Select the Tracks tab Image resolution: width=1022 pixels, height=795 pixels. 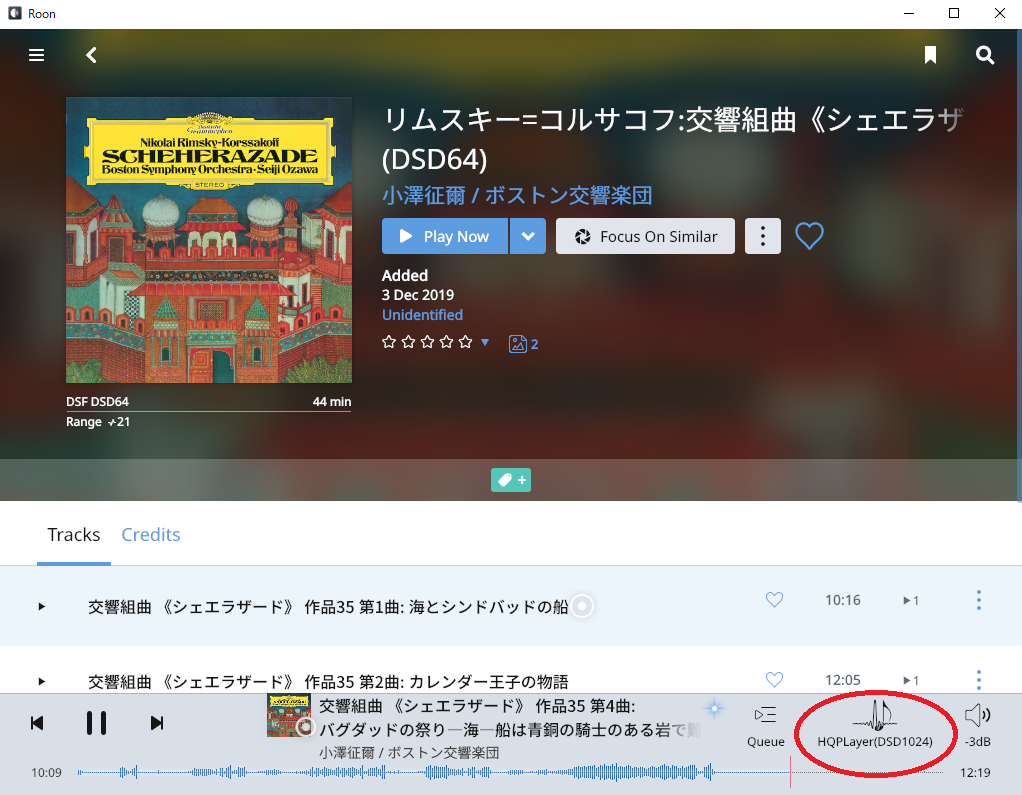click(74, 535)
